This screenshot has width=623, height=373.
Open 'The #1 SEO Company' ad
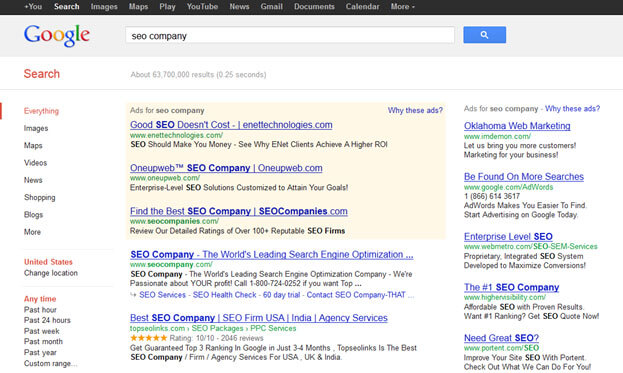point(511,287)
